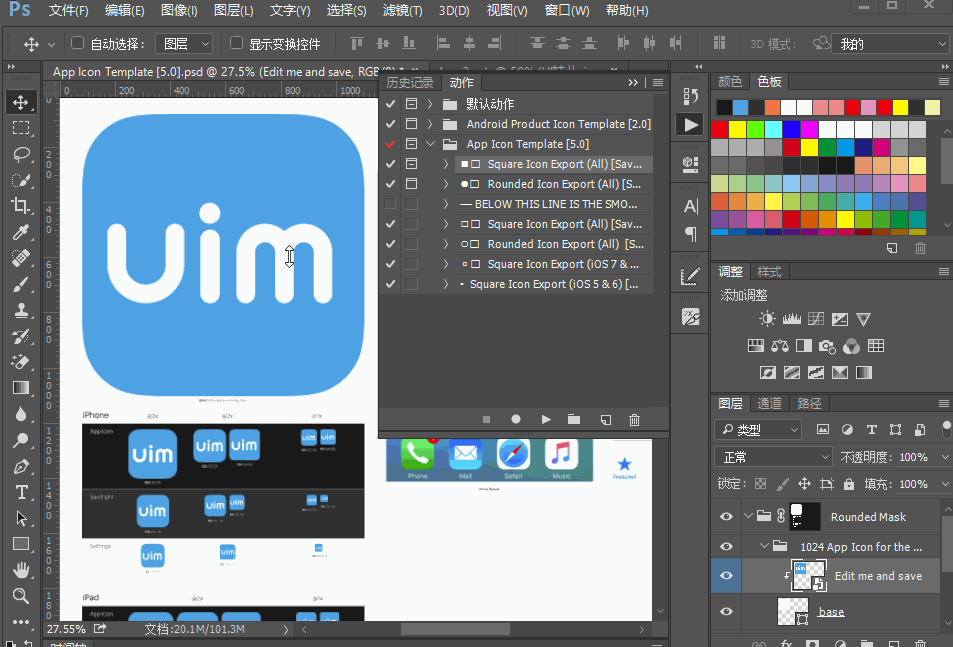Select the Path Selection tool

tap(21, 518)
